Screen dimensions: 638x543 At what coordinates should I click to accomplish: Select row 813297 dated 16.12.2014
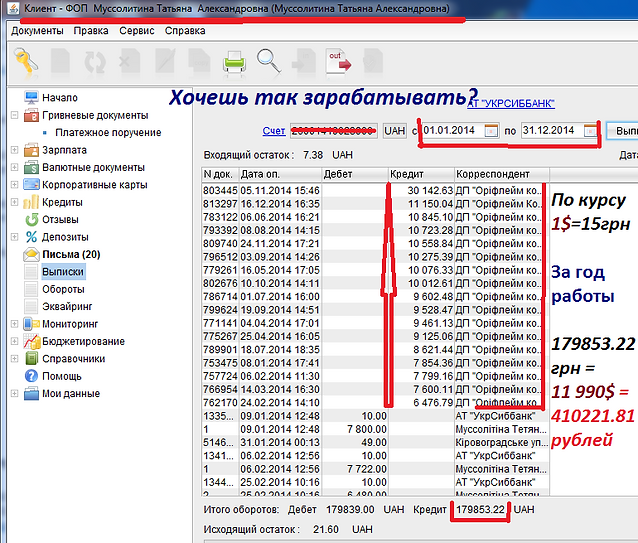coord(375,204)
